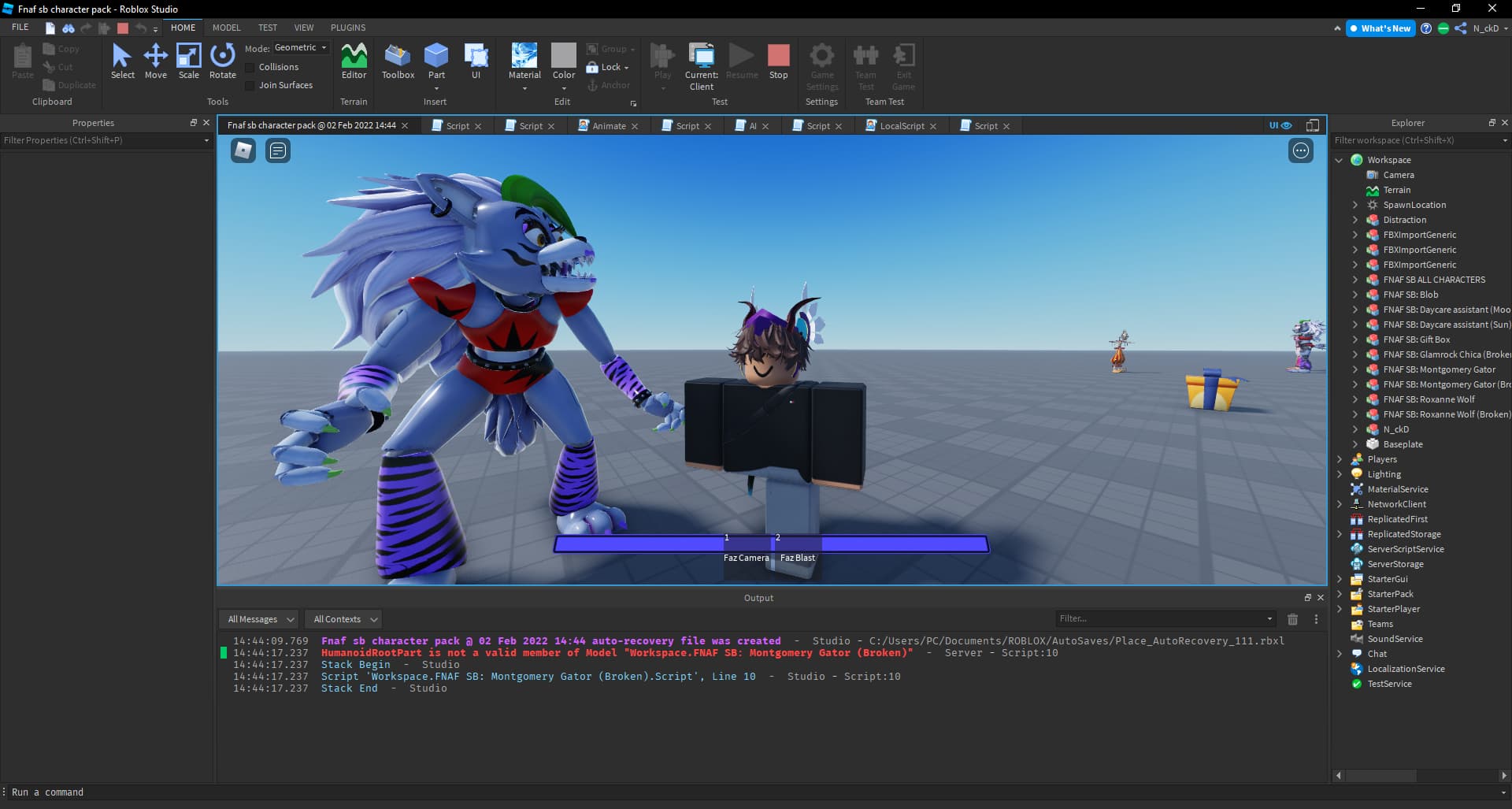Open the N_ckD account dropdown
The height and width of the screenshot is (809, 1512).
[1490, 28]
